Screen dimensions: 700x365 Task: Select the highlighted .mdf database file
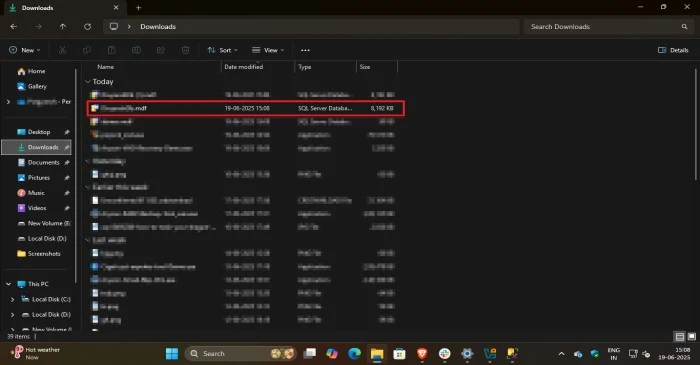[x=246, y=108]
